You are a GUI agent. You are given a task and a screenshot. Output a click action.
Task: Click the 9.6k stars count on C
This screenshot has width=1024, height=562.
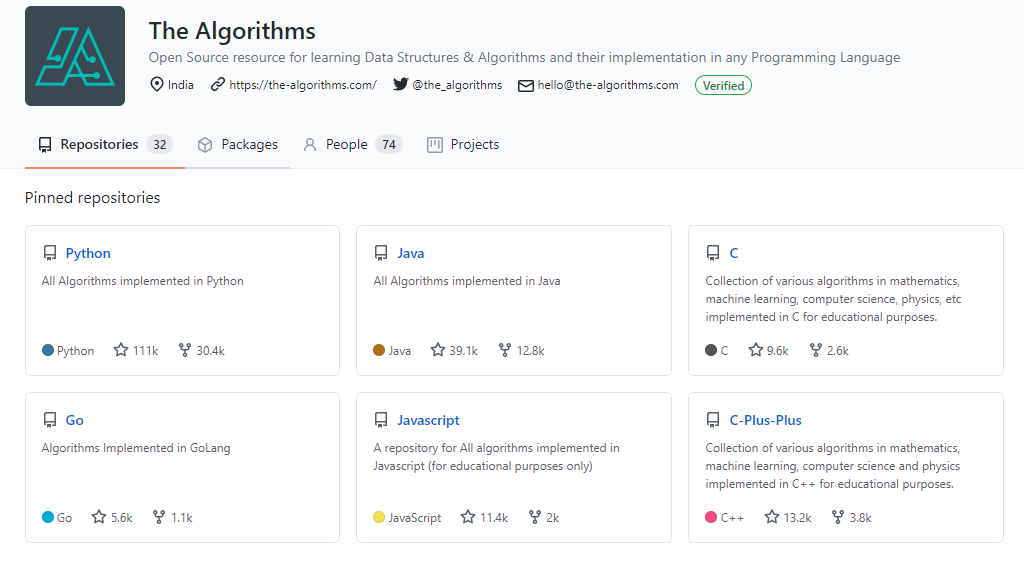778,351
